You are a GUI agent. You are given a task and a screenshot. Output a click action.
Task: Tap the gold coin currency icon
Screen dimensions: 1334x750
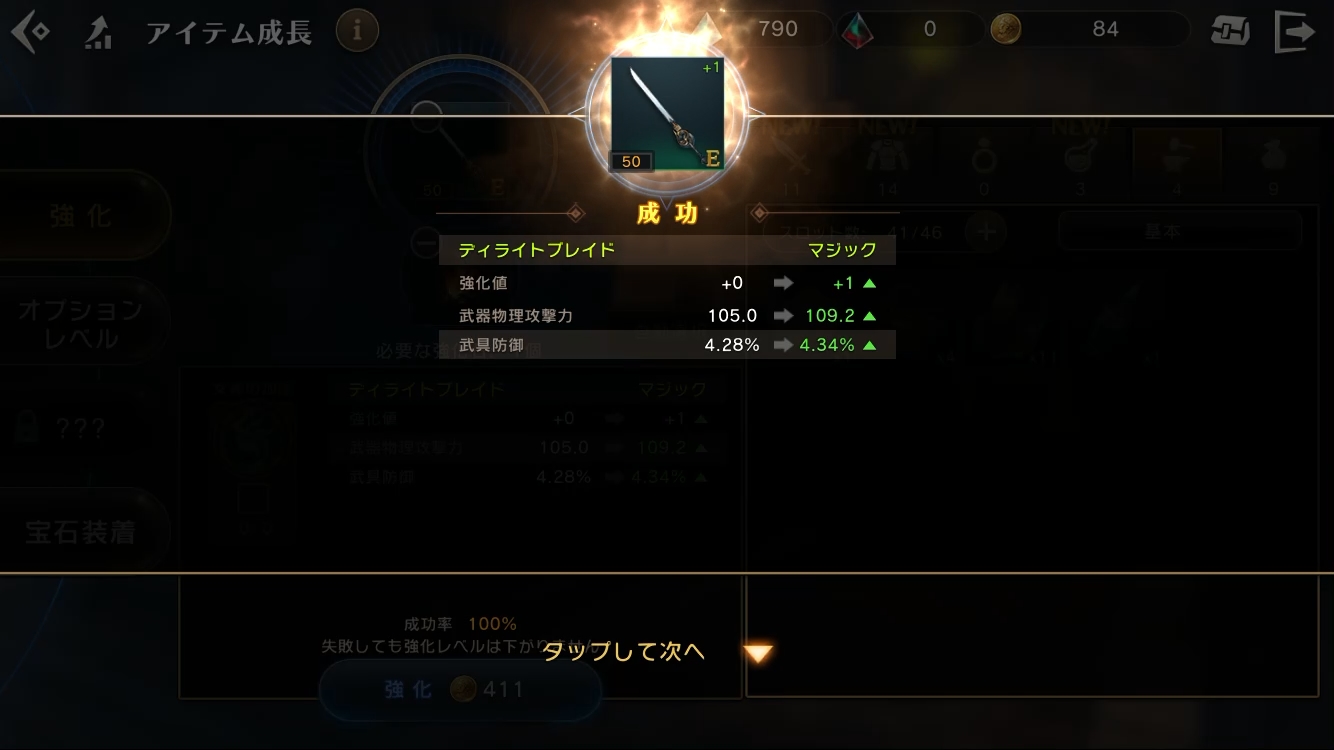(x=1005, y=29)
